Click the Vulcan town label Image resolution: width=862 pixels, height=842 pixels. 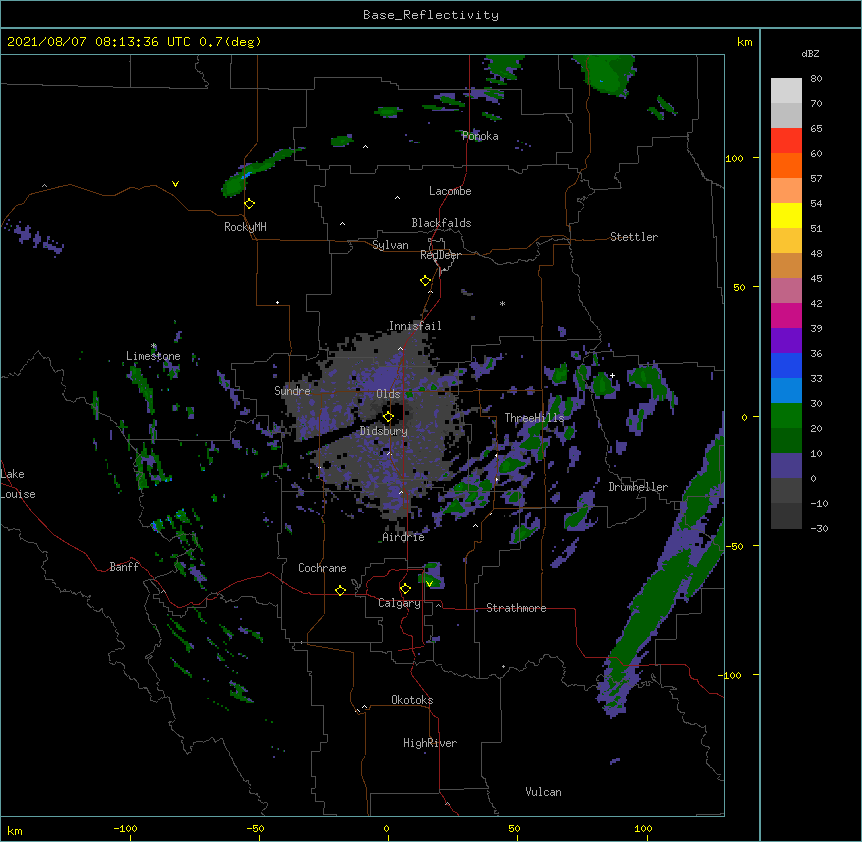(x=543, y=792)
